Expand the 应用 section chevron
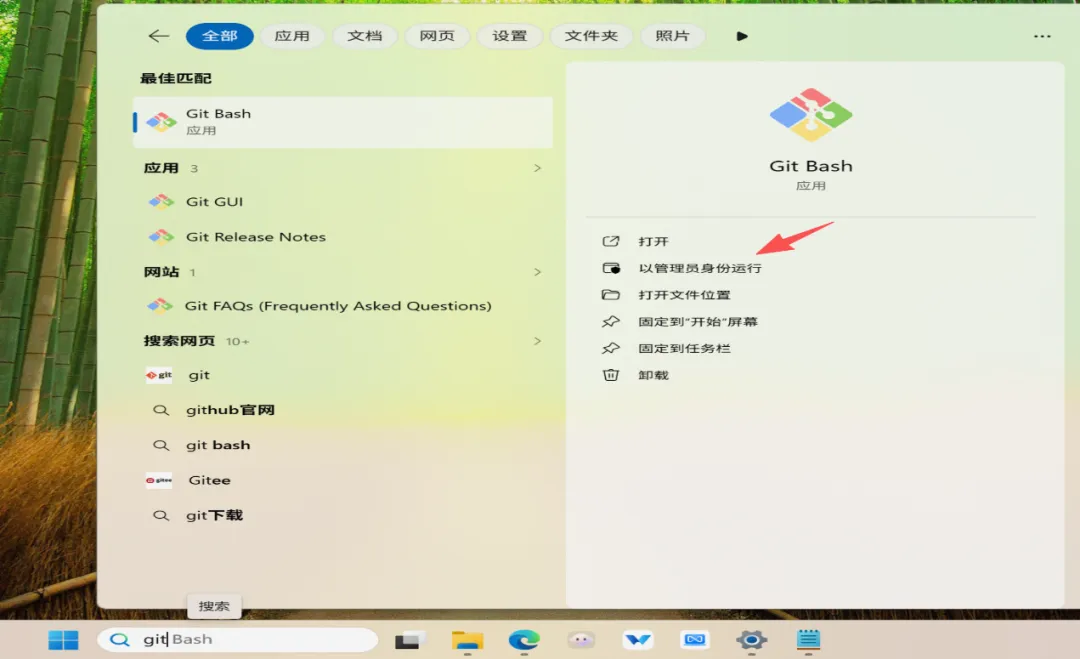The height and width of the screenshot is (659, 1080). coord(537,168)
